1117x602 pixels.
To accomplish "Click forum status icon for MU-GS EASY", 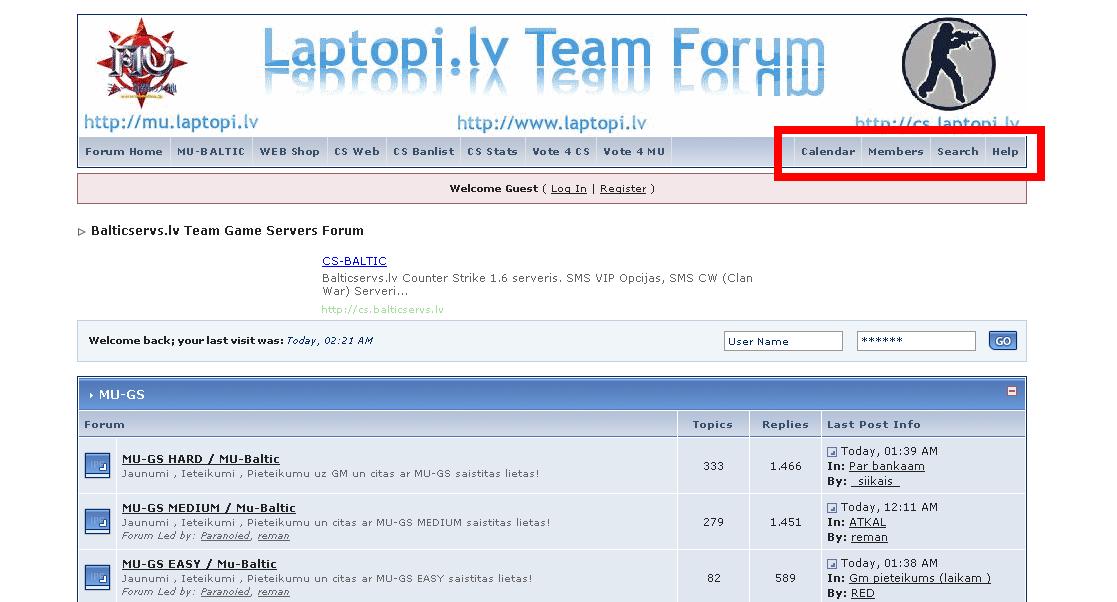I will pyautogui.click(x=97, y=577).
